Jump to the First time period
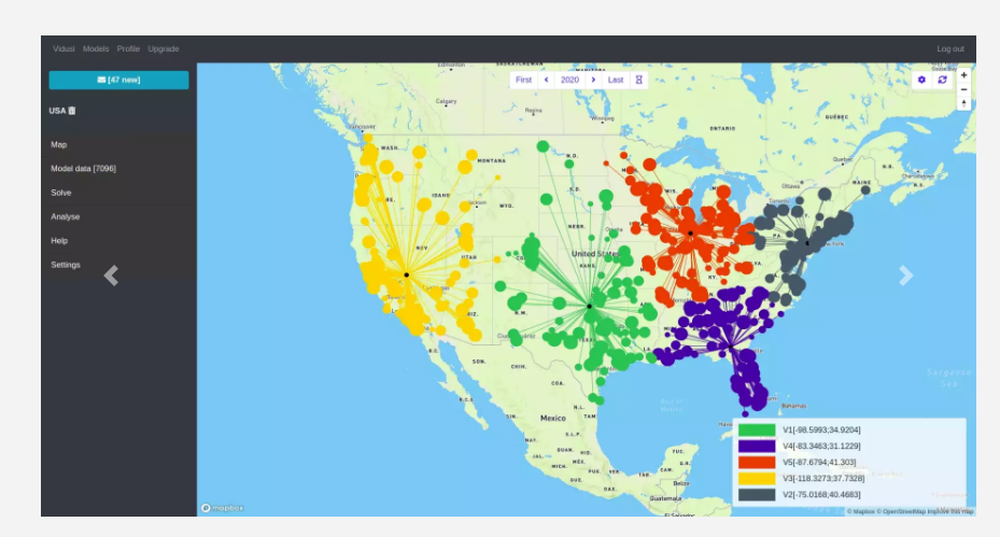The image size is (1000, 537). (524, 80)
